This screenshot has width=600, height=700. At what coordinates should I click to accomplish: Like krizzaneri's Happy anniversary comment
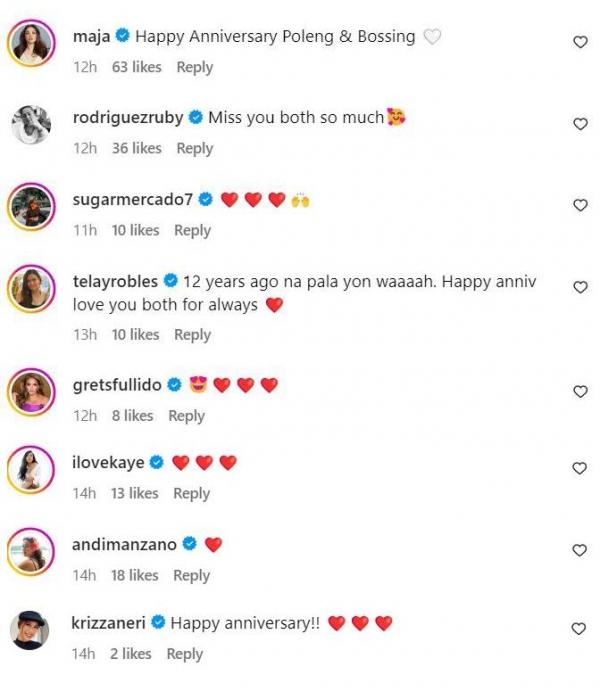pyautogui.click(x=579, y=629)
